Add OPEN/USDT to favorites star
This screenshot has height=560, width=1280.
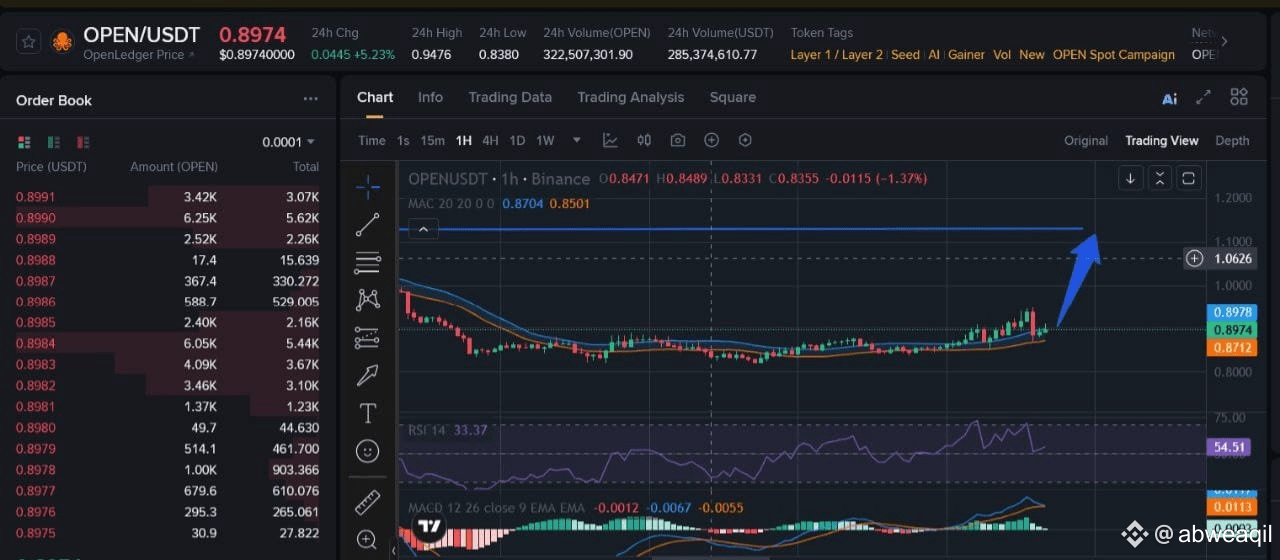[29, 42]
